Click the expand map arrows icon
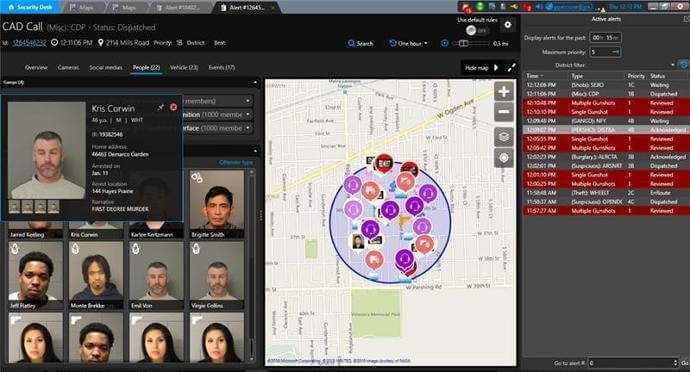This screenshot has width=690, height=372. point(511,68)
